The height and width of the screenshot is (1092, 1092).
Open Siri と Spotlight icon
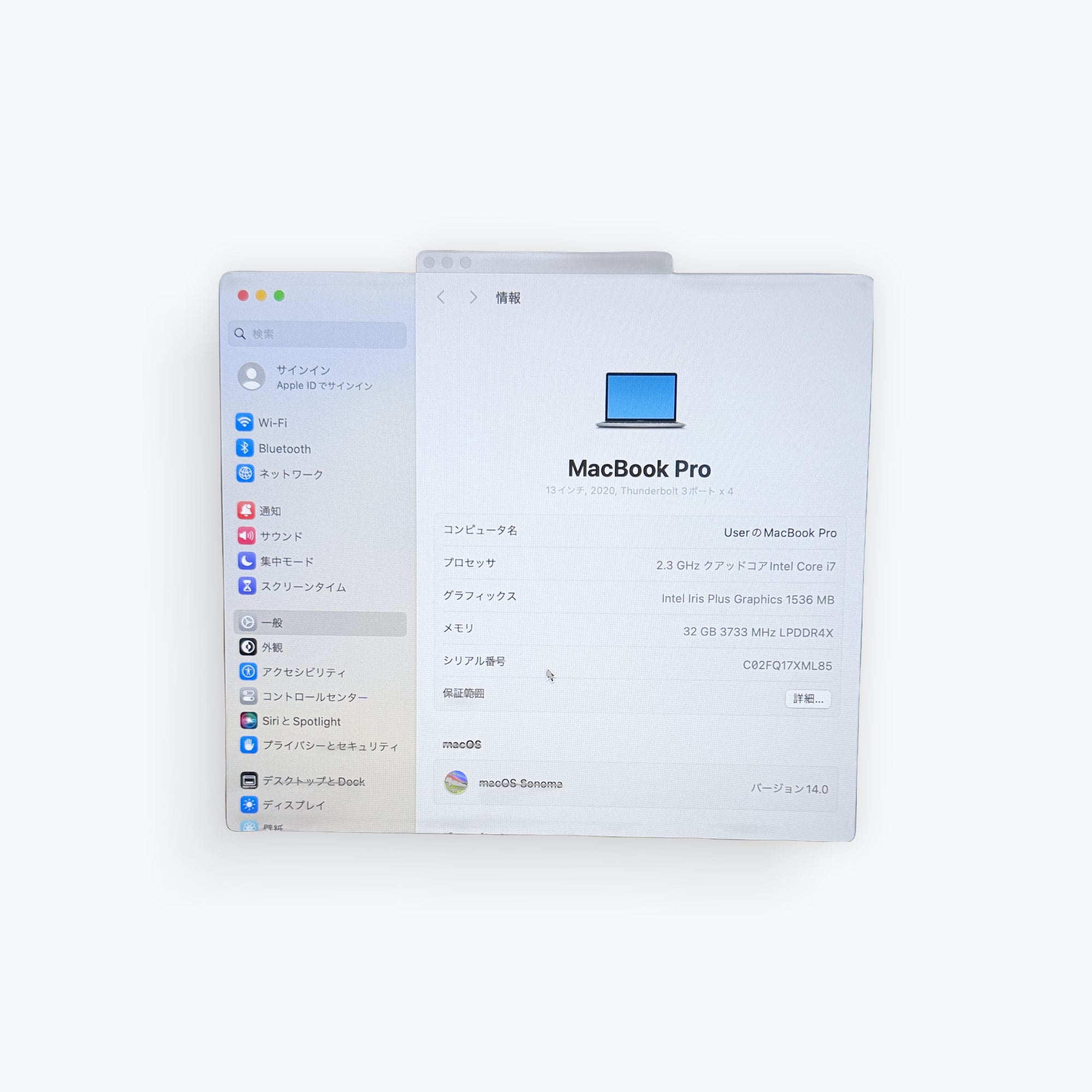(248, 720)
